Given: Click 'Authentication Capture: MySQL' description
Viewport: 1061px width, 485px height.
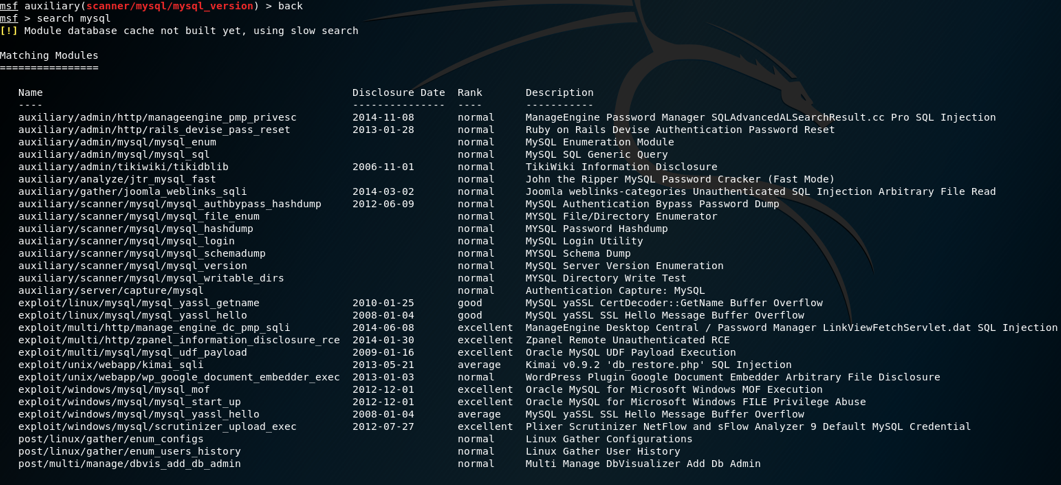Looking at the screenshot, I should (x=615, y=291).
